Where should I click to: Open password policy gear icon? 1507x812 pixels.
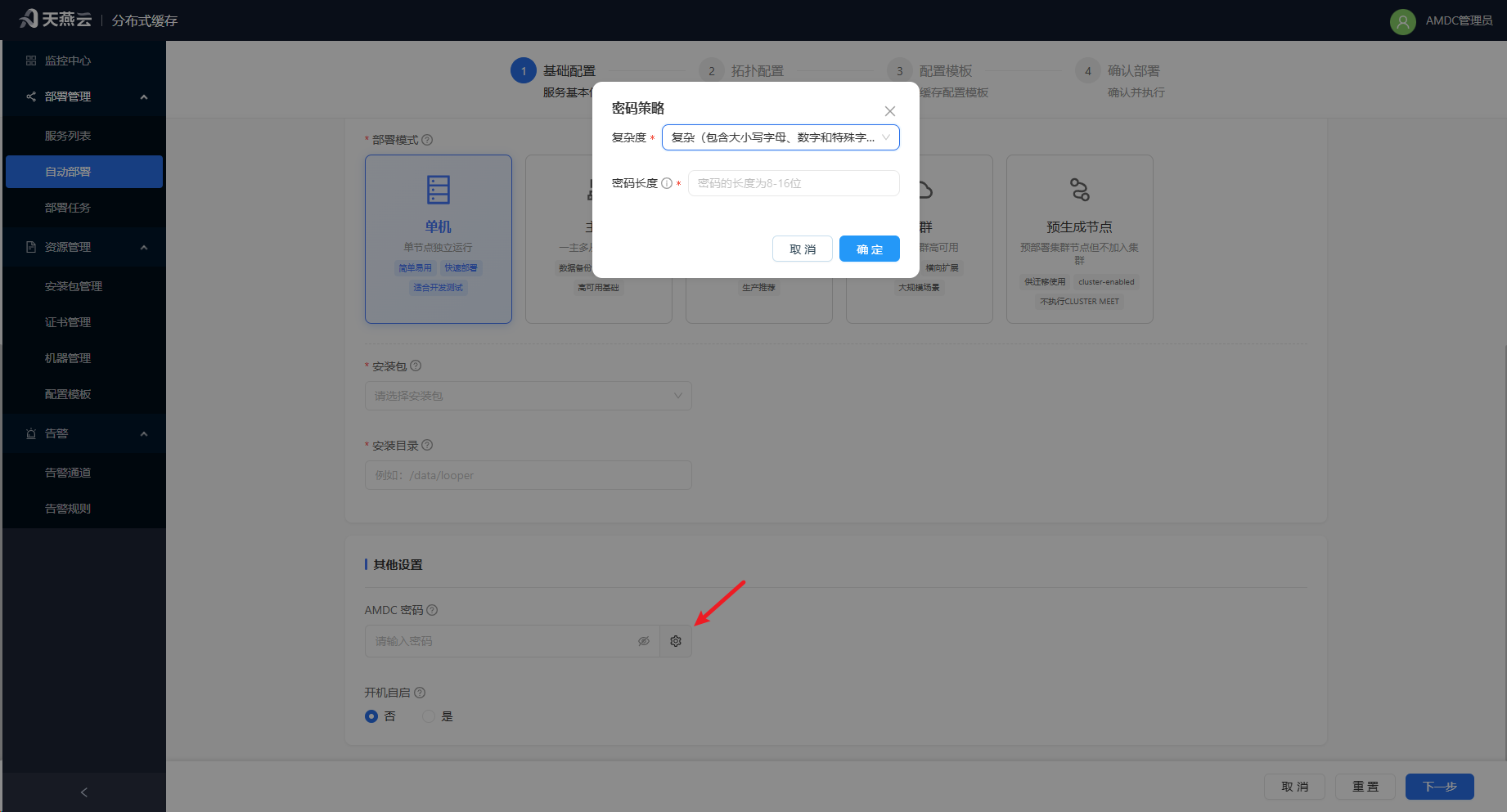pos(676,641)
